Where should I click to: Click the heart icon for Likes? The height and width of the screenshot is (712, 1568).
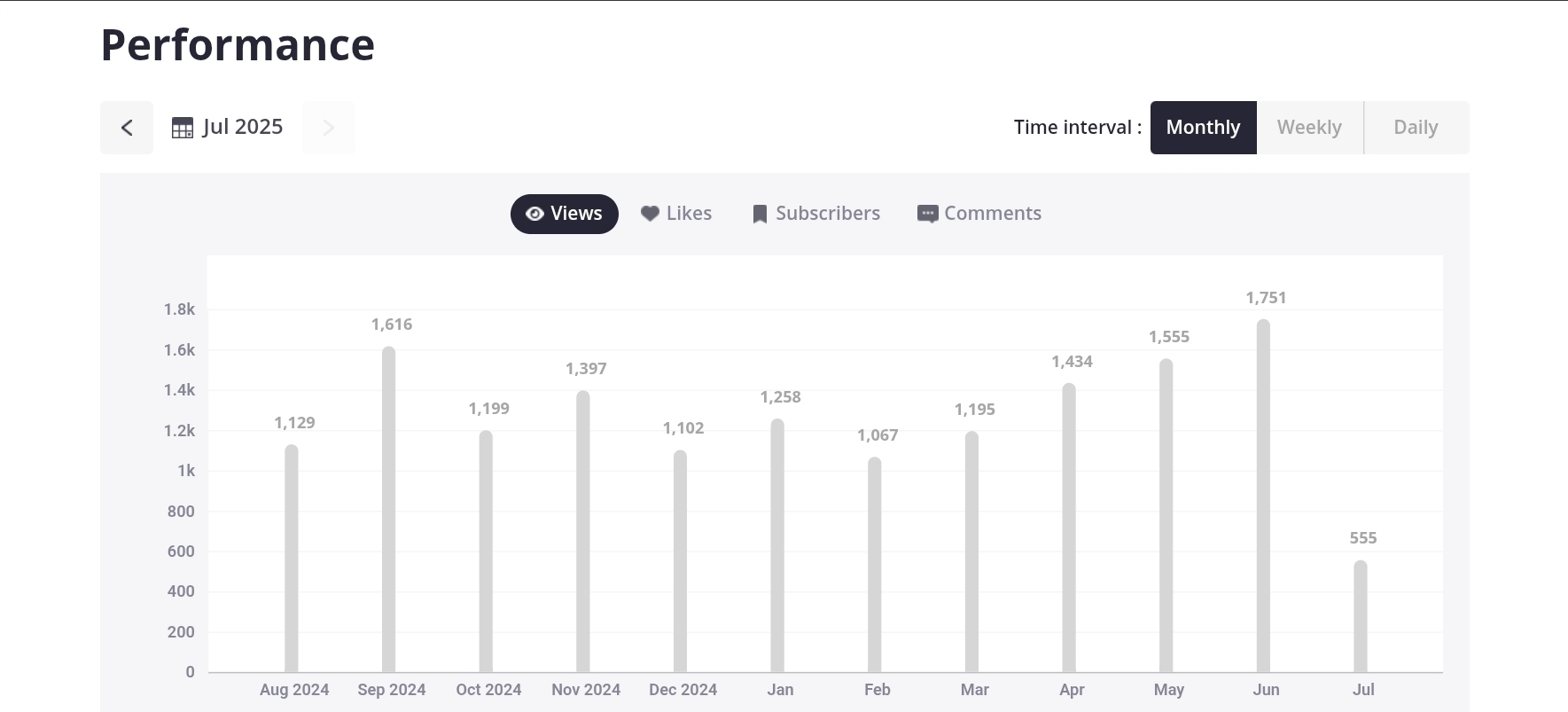(650, 214)
